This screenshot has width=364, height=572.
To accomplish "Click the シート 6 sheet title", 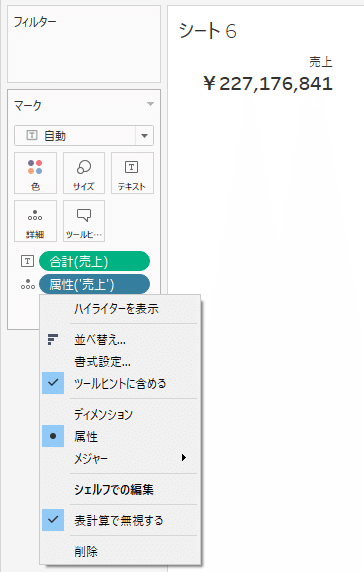I will pyautogui.click(x=207, y=31).
